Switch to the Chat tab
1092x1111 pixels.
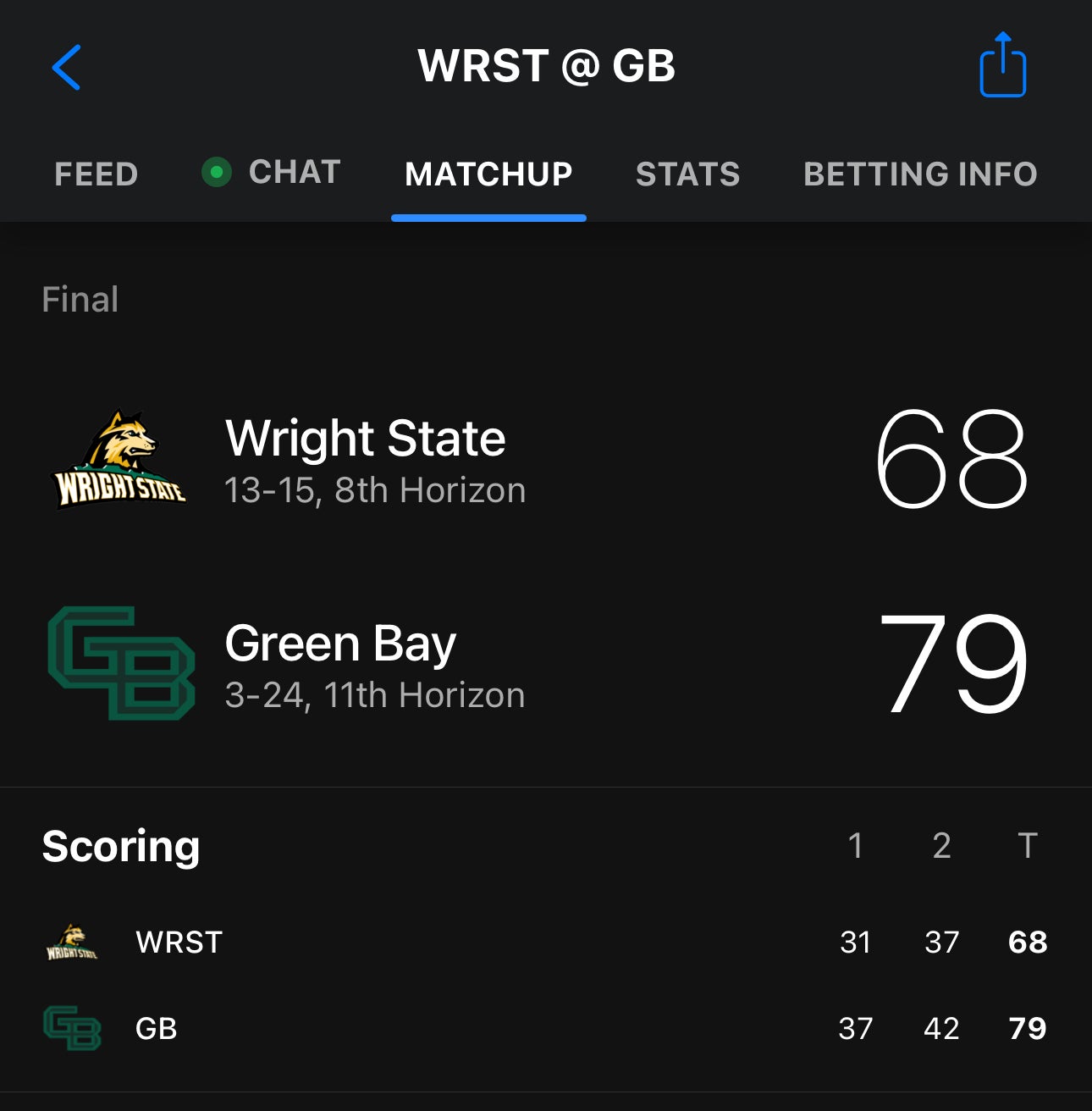[x=294, y=173]
